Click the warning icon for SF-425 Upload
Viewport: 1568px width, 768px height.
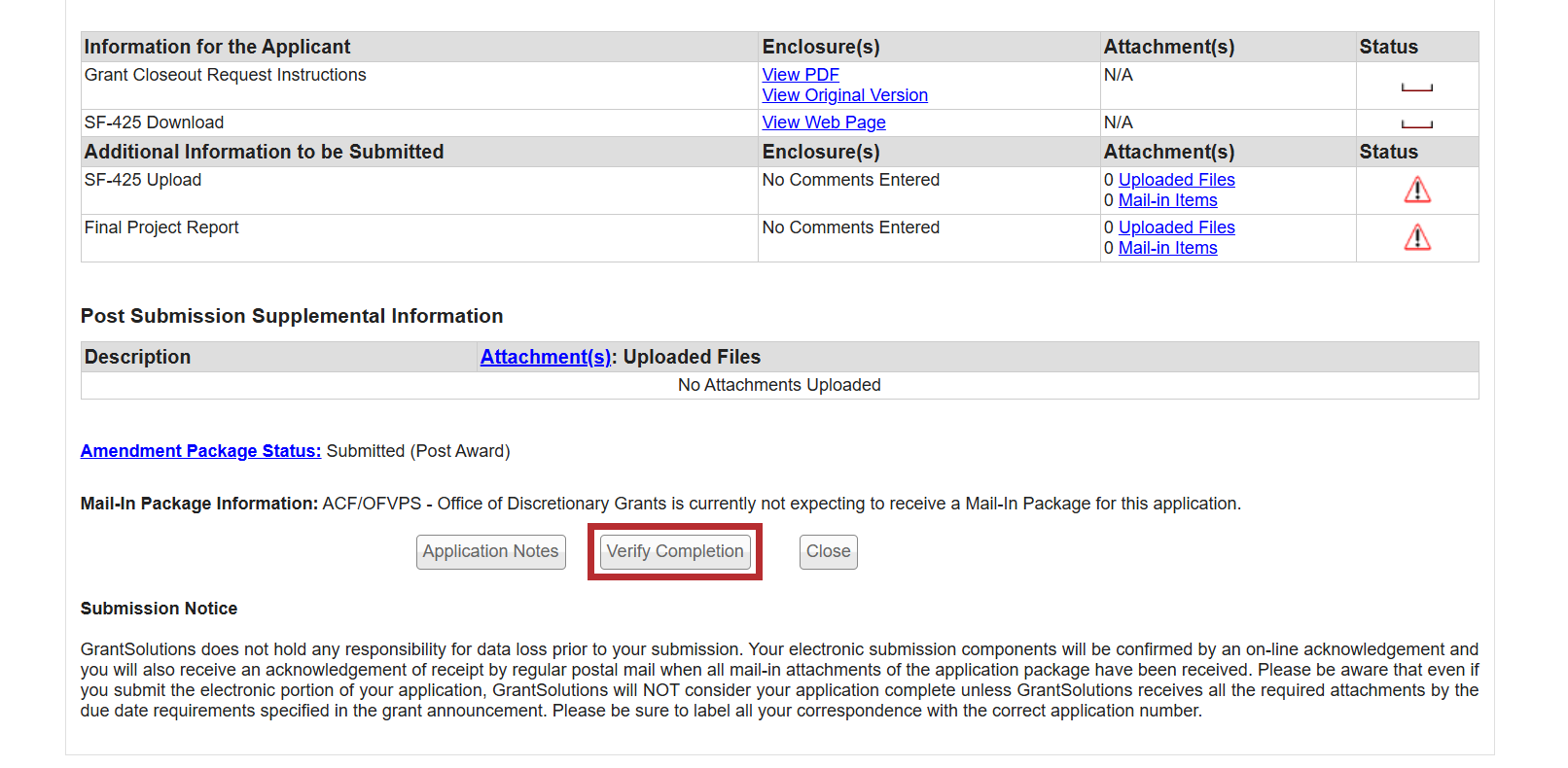pos(1416,191)
